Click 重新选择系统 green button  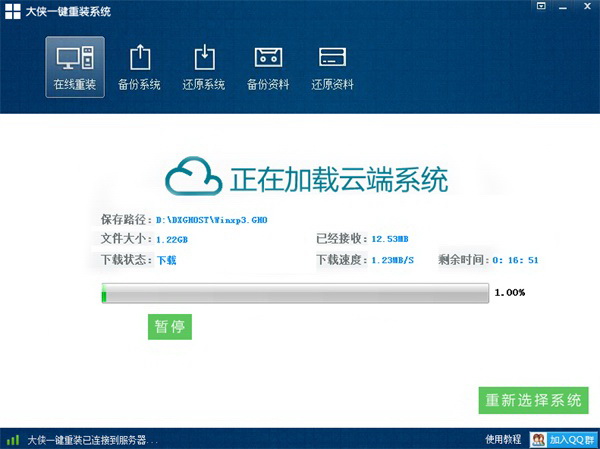click(x=533, y=400)
